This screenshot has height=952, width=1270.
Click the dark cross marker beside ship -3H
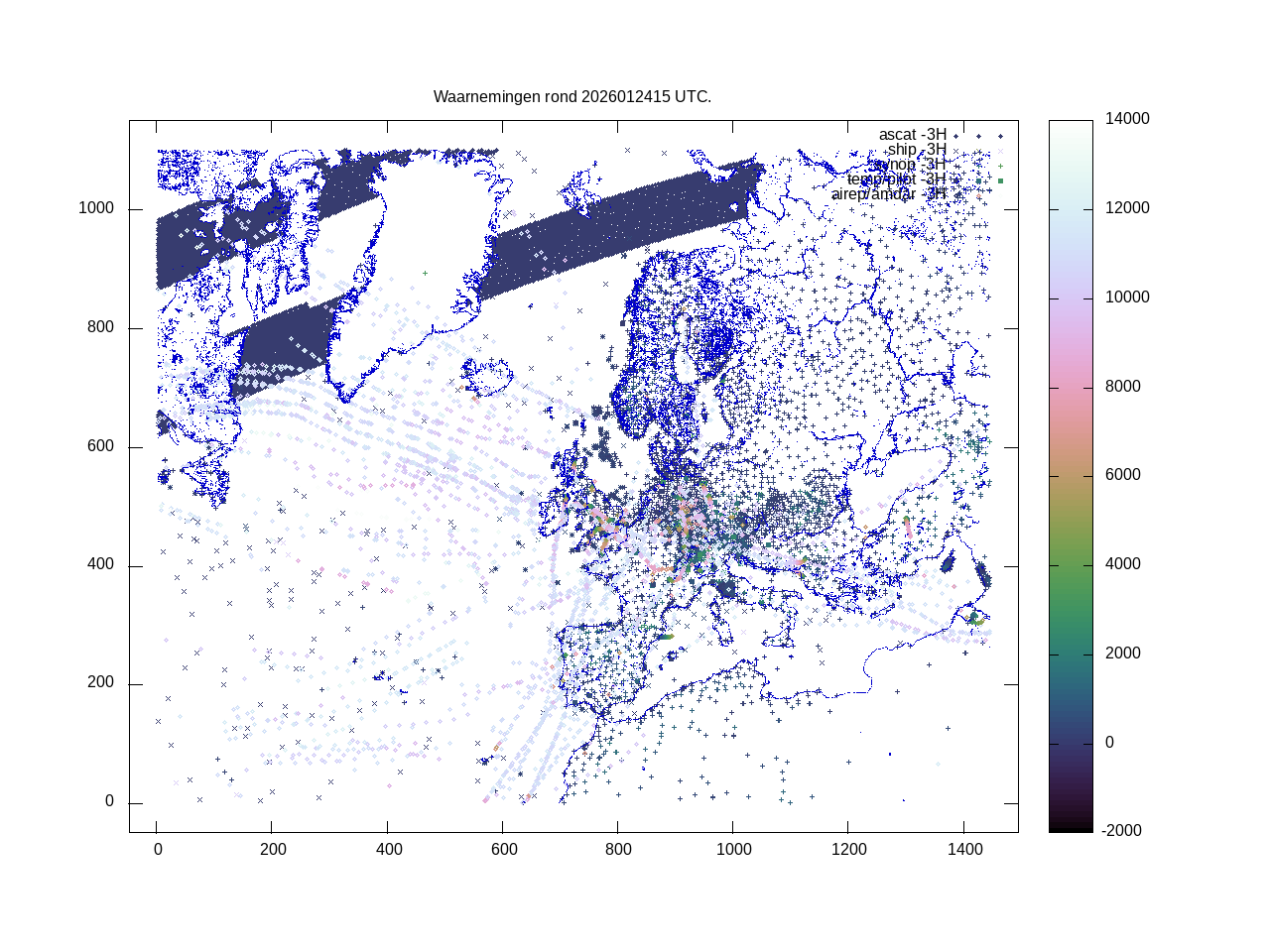click(956, 151)
